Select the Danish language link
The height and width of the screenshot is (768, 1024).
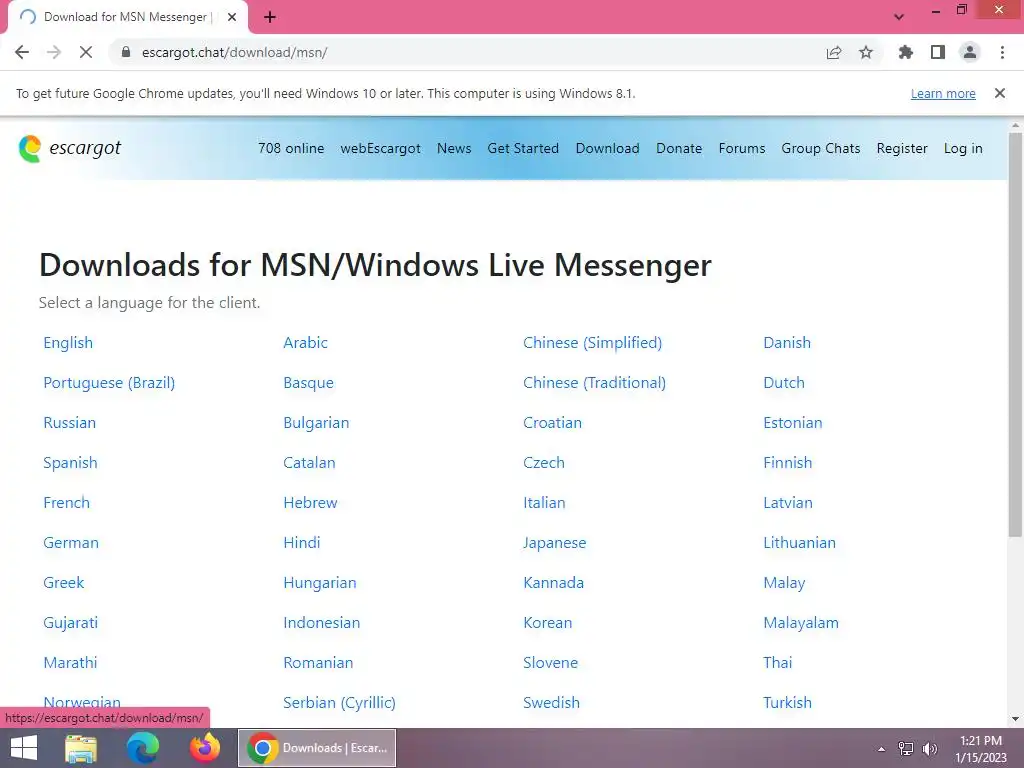coord(787,343)
